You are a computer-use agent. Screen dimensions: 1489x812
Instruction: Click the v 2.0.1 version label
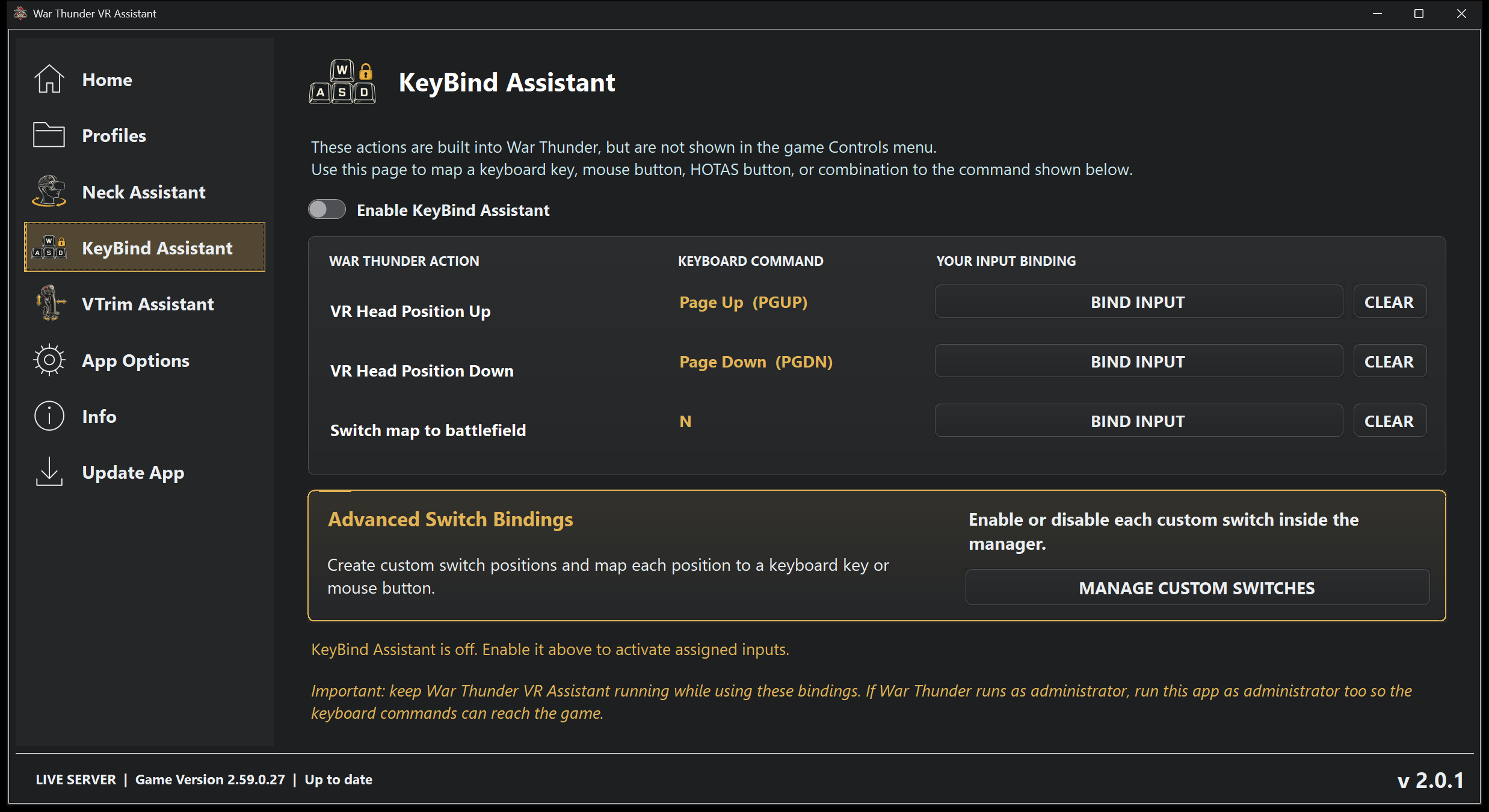pos(1431,780)
